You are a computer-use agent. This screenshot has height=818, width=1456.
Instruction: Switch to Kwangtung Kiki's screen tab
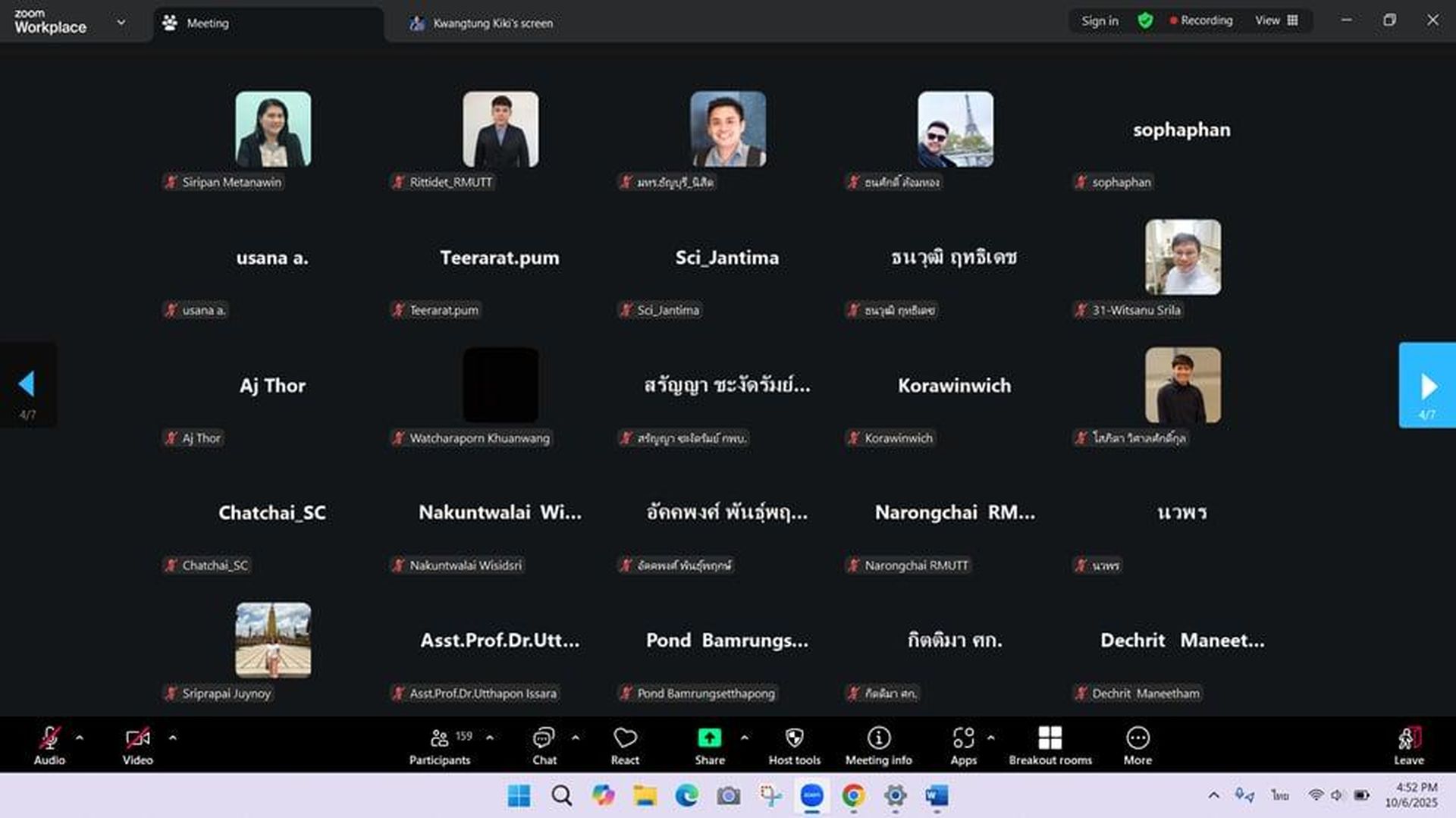tap(491, 24)
